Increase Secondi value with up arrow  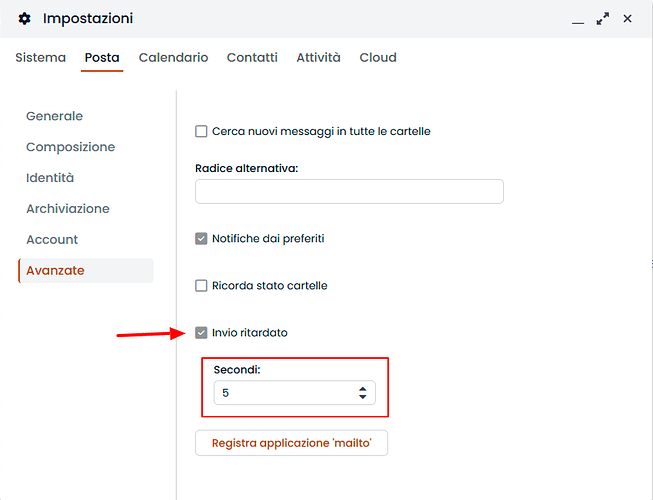(362, 389)
